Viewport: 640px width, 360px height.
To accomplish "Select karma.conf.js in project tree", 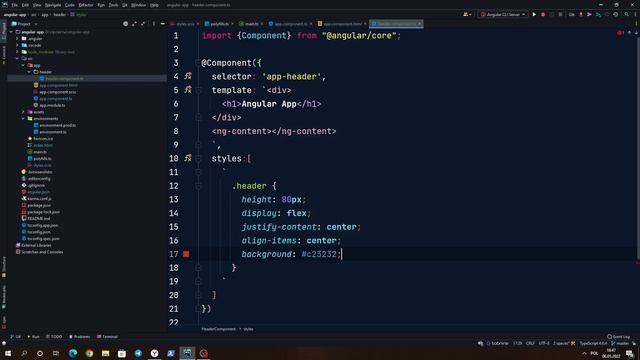I will (x=36, y=198).
